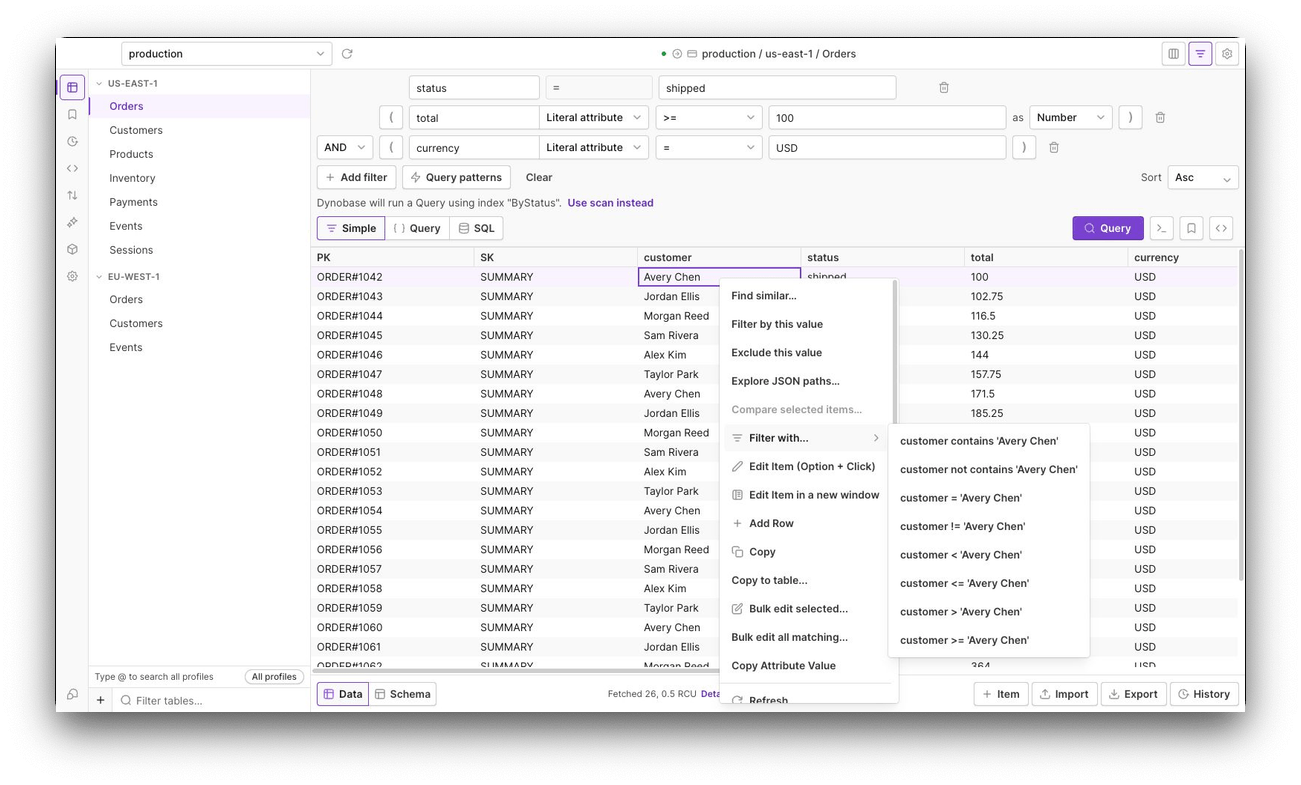
Task: Show the Data view tab
Action: coord(343,694)
